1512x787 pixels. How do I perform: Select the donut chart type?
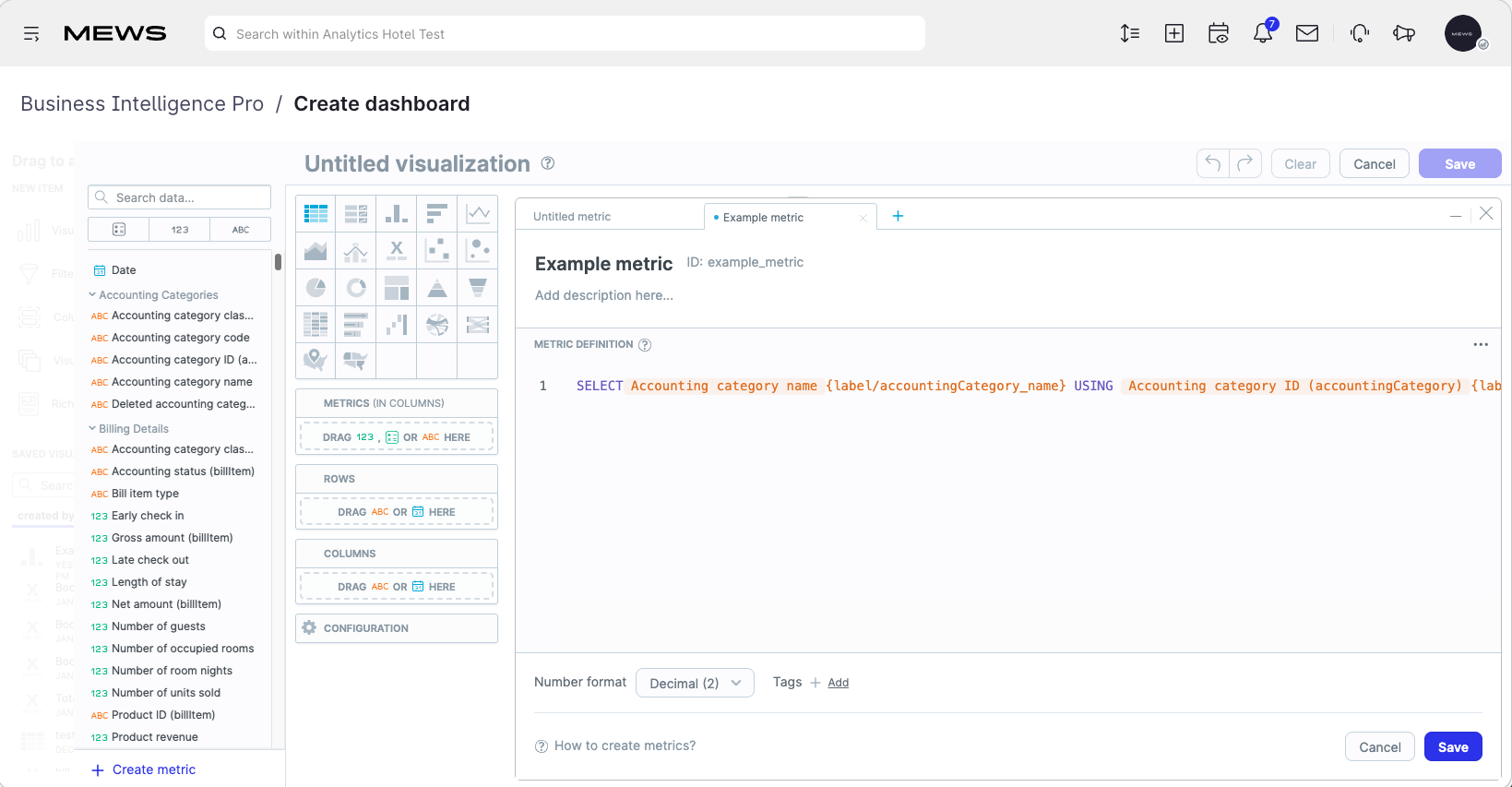pos(356,288)
